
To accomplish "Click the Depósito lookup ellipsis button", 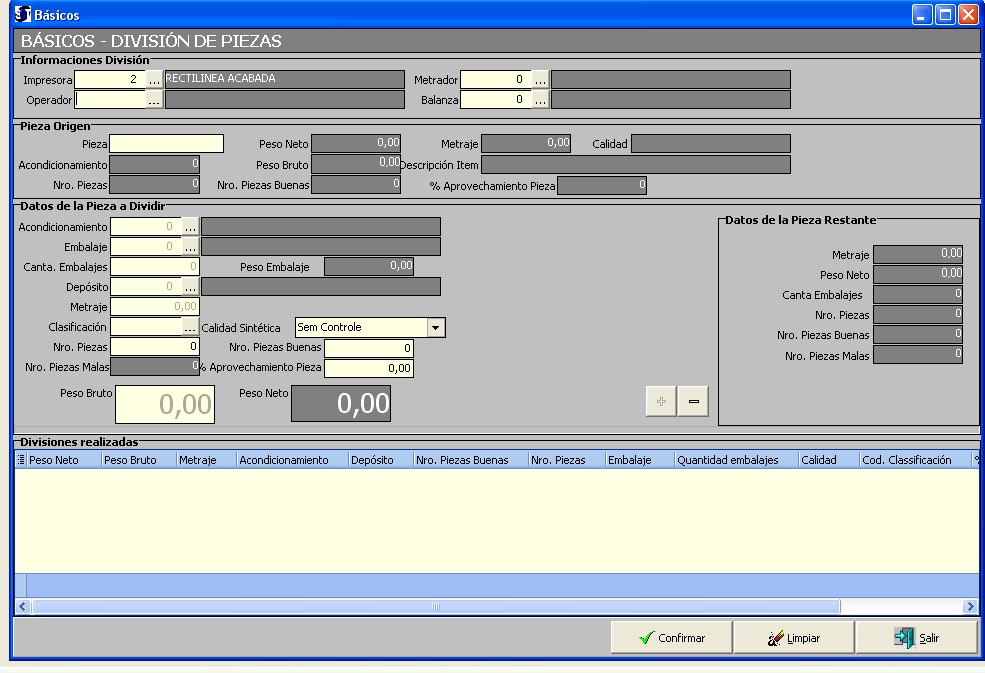I will point(190,287).
